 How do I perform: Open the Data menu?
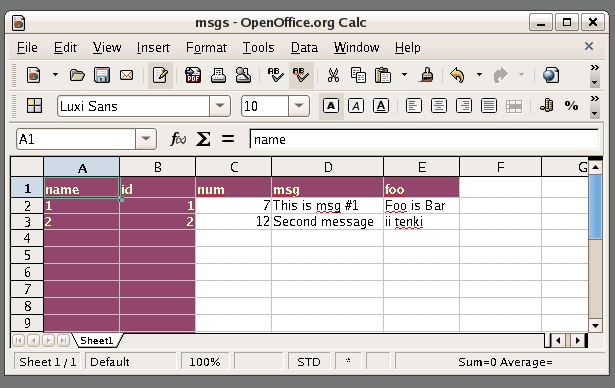(304, 47)
